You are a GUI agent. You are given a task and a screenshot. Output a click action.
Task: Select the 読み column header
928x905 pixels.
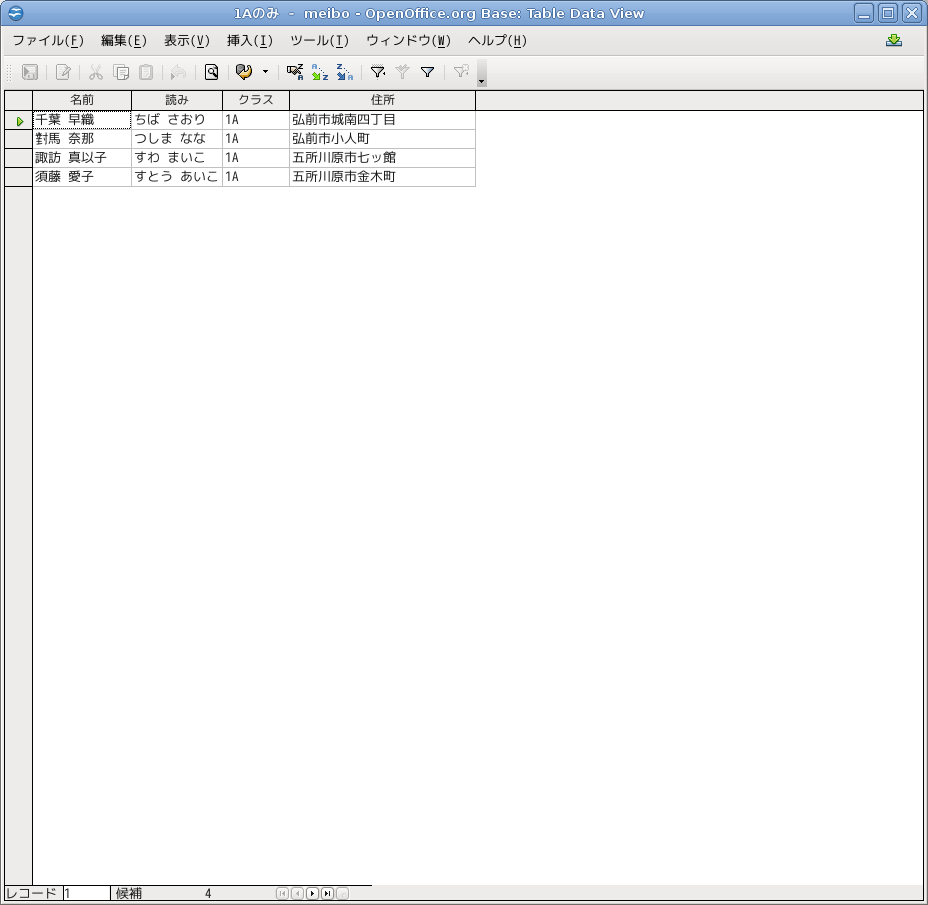click(177, 100)
